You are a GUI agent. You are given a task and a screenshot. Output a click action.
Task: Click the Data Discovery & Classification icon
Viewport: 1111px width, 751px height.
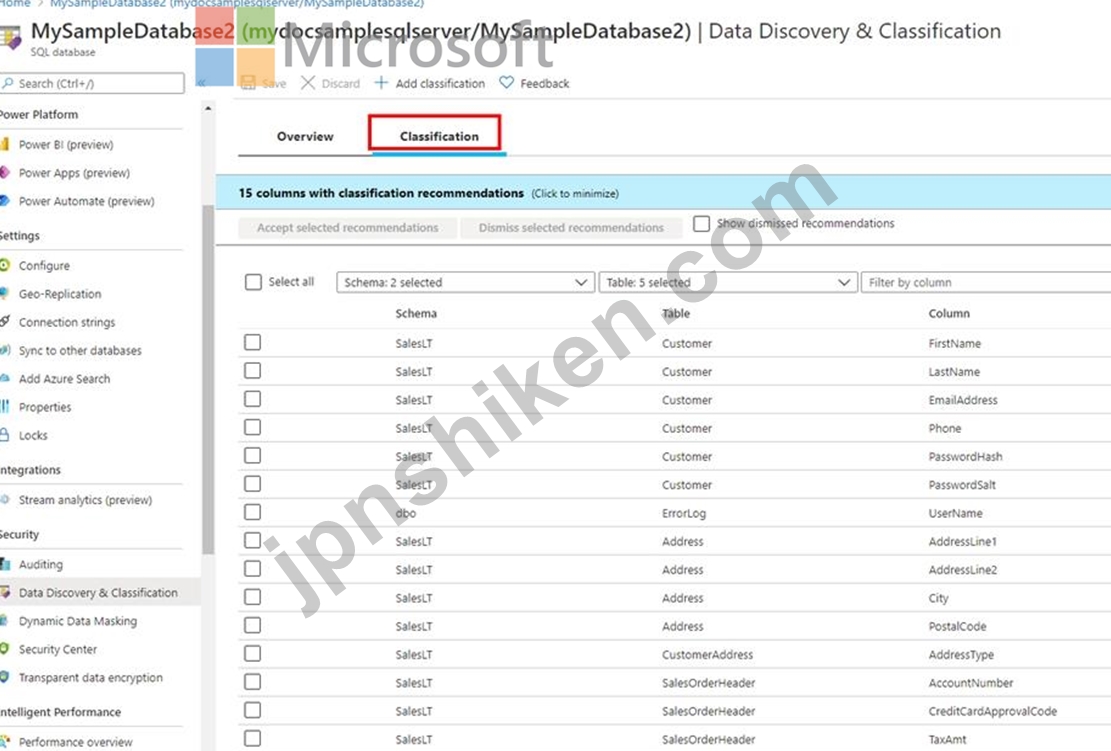pyautogui.click(x=4, y=592)
